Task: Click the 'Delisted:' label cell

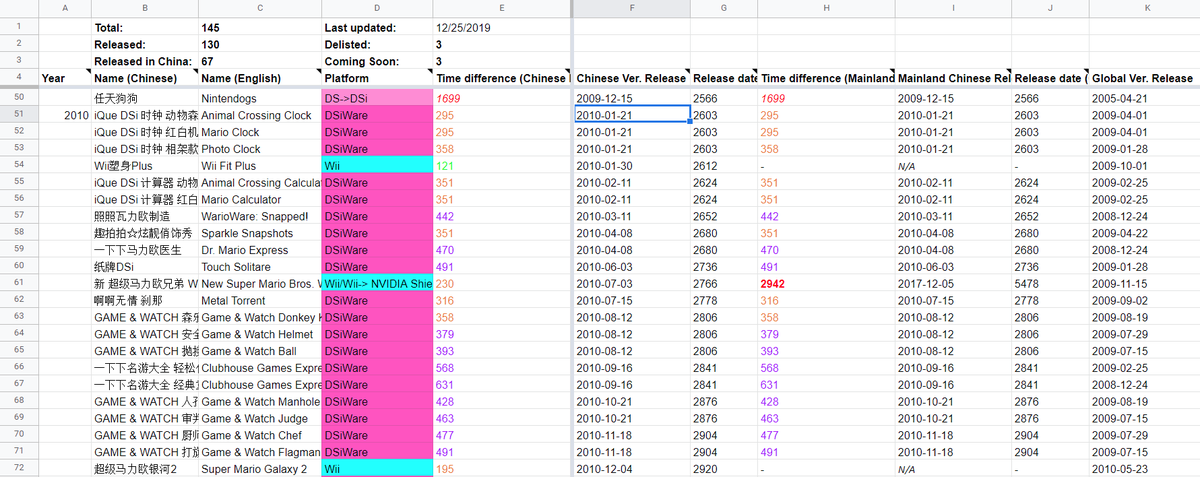Action: point(377,44)
